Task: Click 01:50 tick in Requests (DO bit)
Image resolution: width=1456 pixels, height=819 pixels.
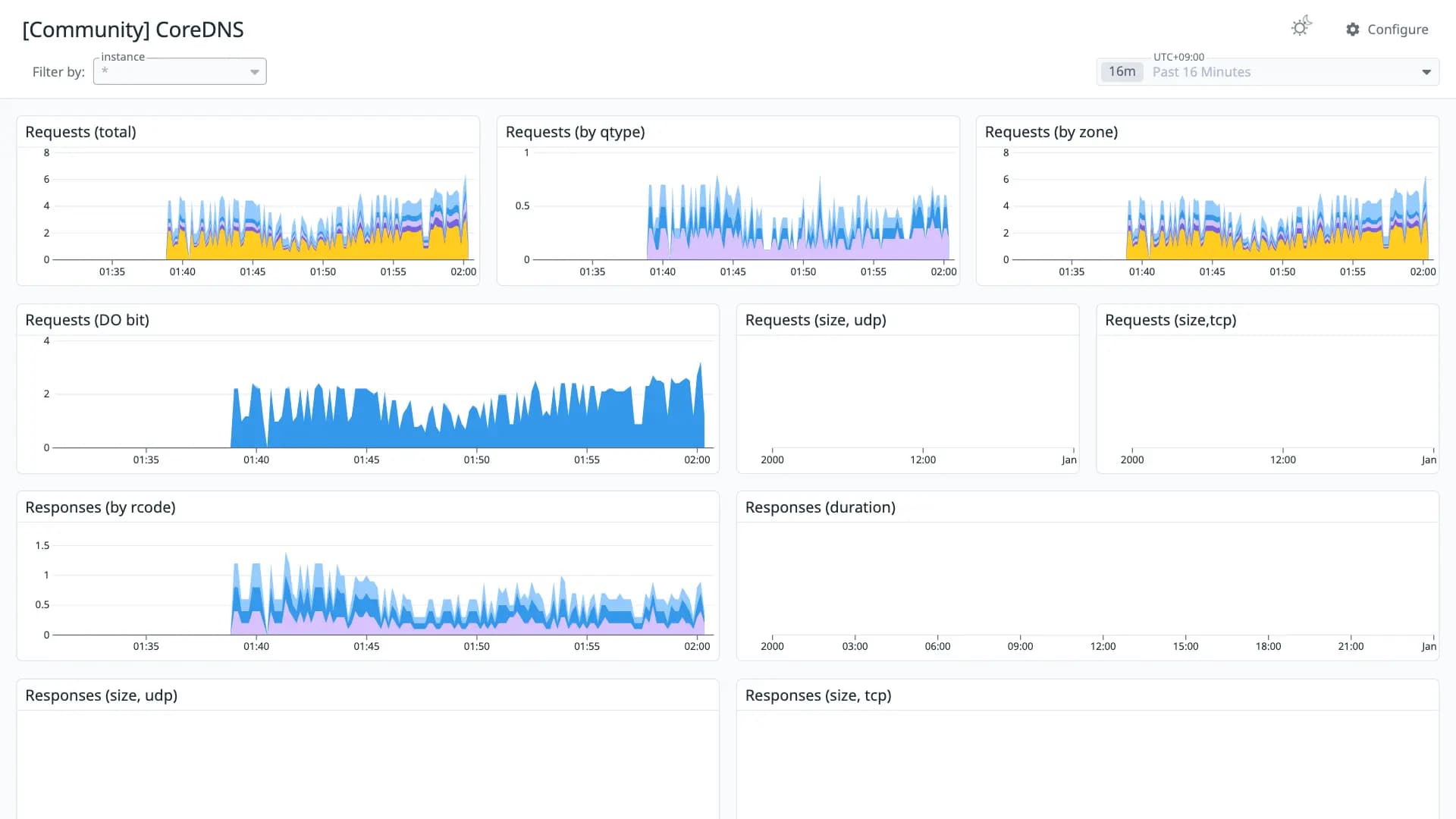Action: tap(476, 460)
